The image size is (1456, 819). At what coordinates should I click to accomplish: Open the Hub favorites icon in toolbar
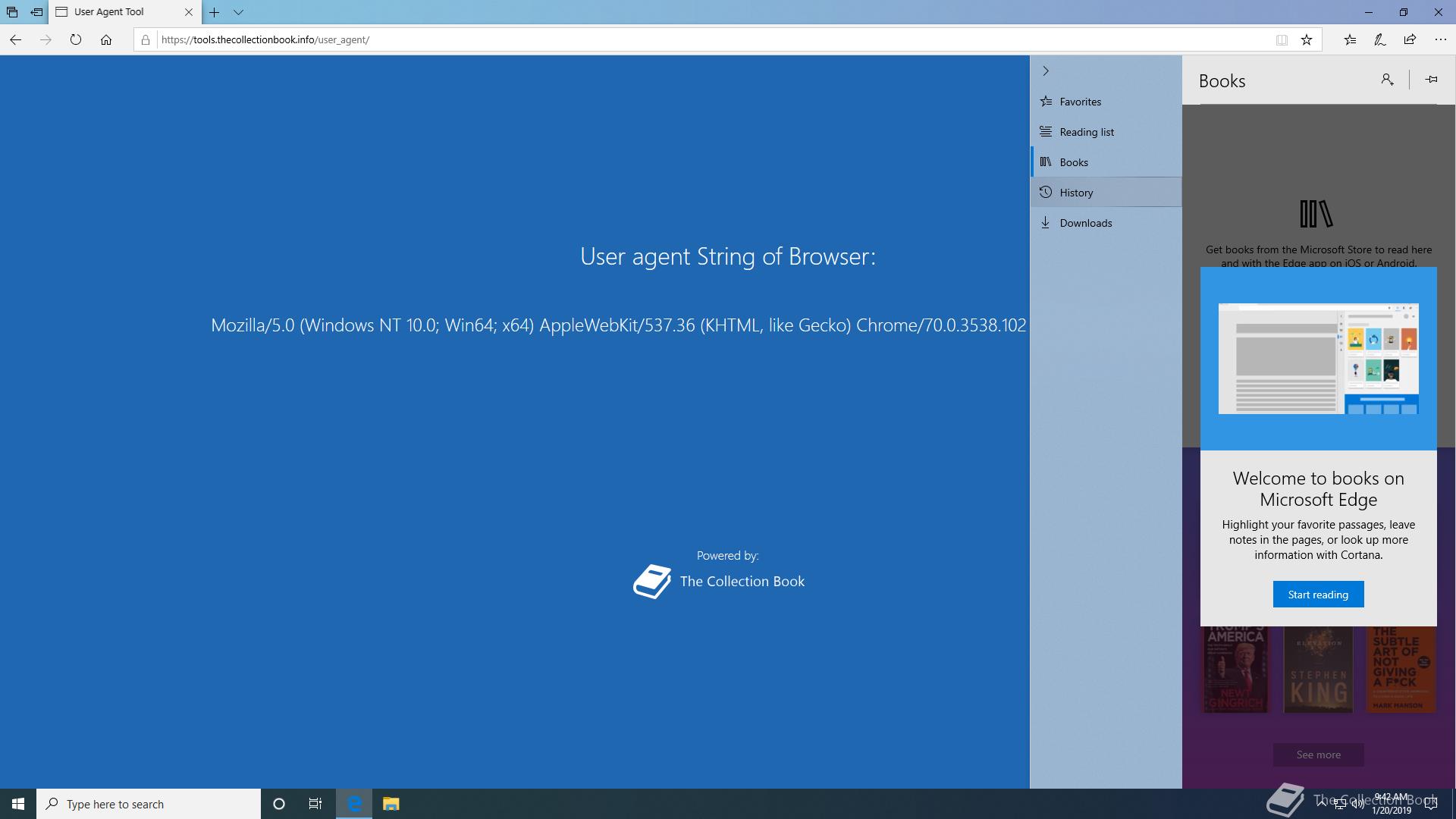pos(1350,39)
